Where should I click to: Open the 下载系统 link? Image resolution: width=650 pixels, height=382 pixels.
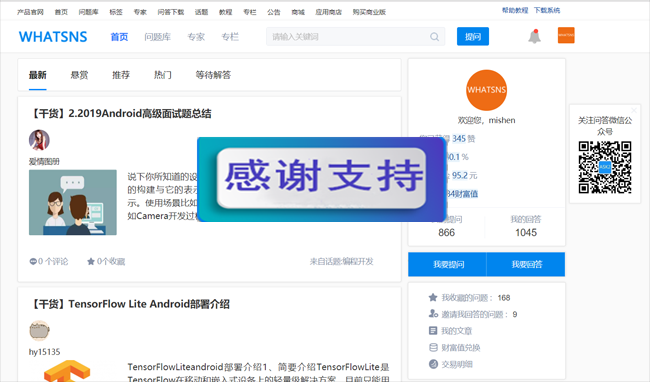coord(547,10)
